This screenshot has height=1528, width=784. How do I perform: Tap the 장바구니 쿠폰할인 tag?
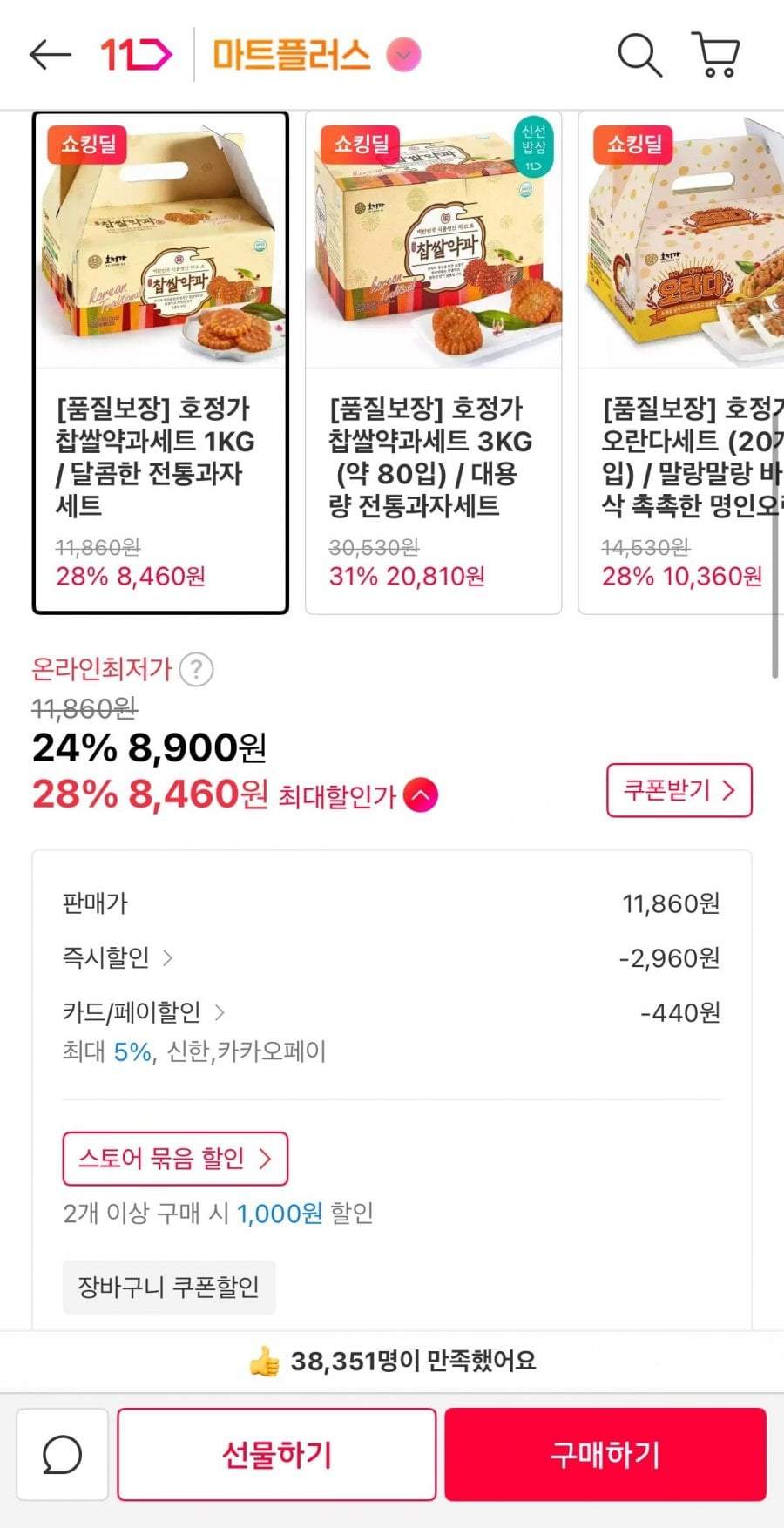(x=169, y=1287)
